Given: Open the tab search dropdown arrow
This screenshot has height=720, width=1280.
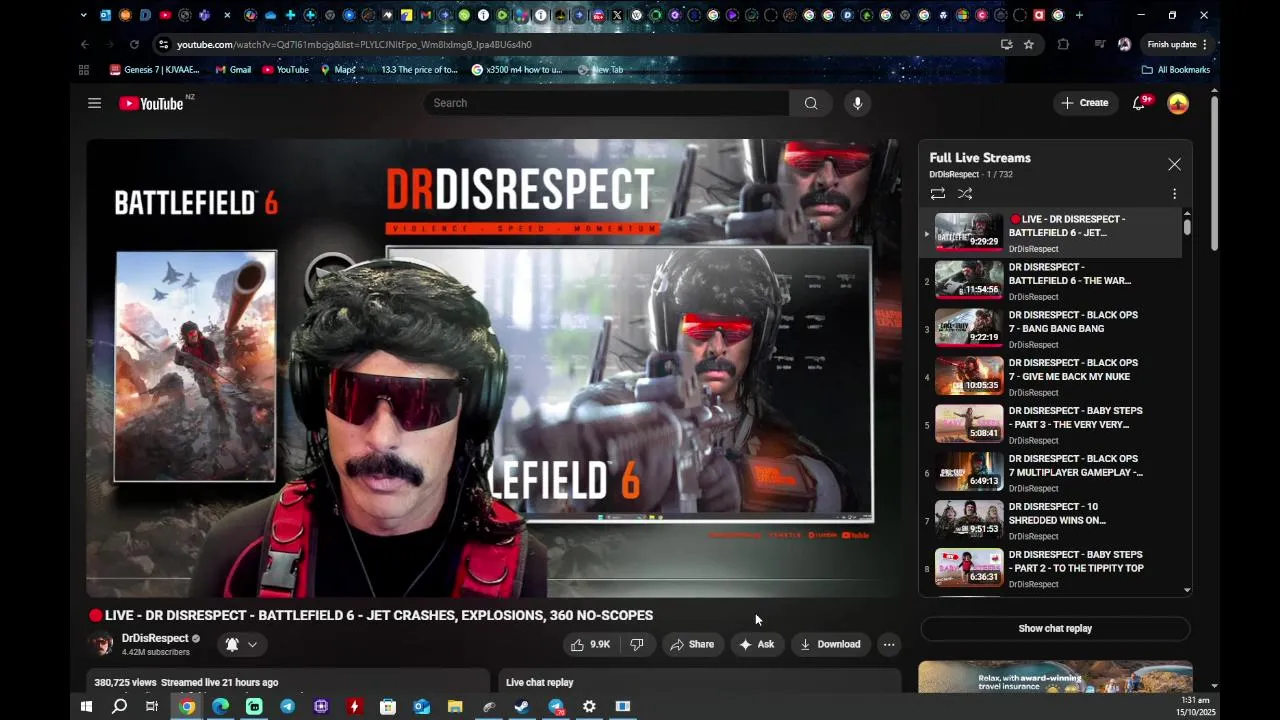Looking at the screenshot, I should click(84, 15).
